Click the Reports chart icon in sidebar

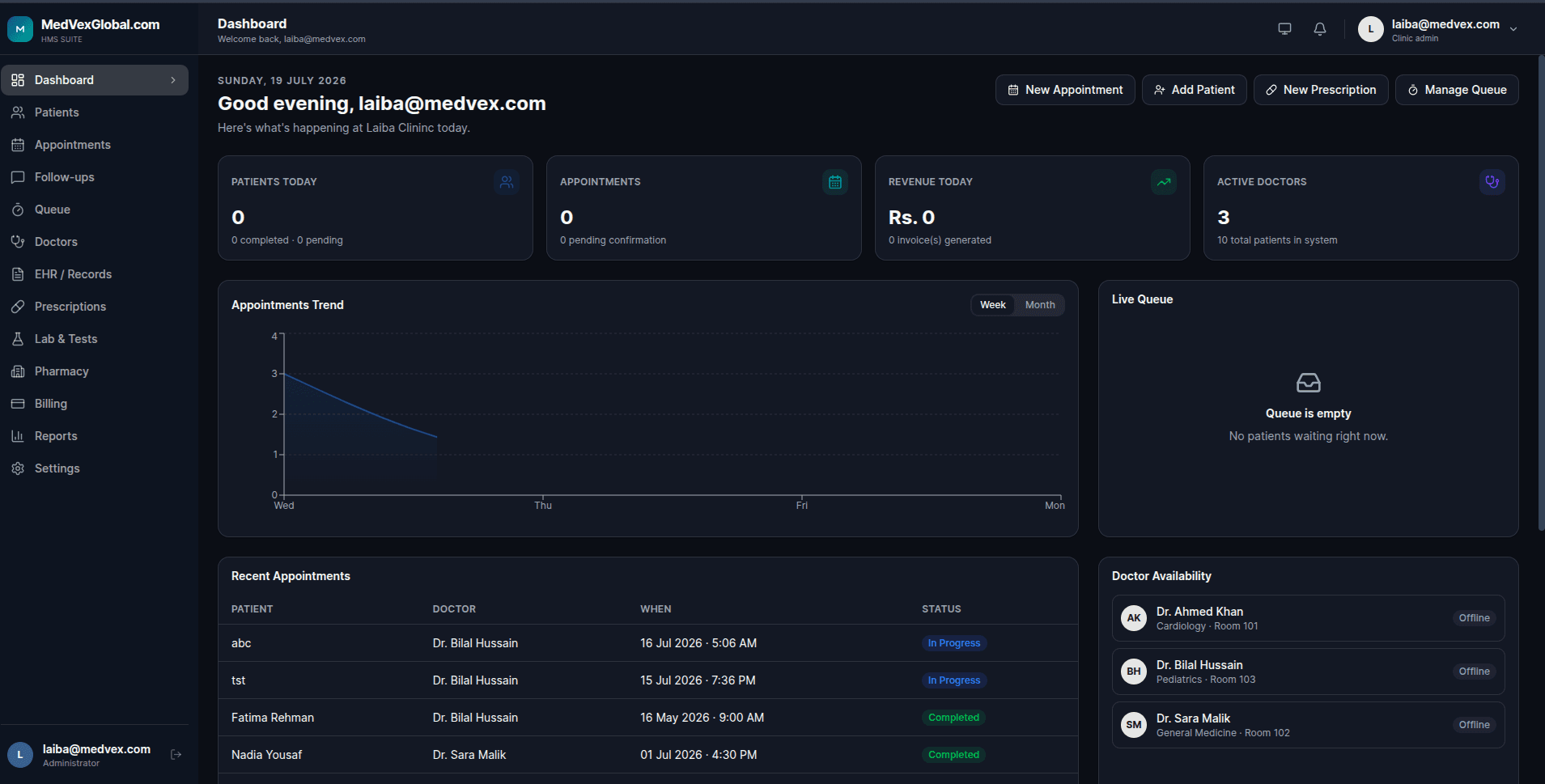pos(18,436)
